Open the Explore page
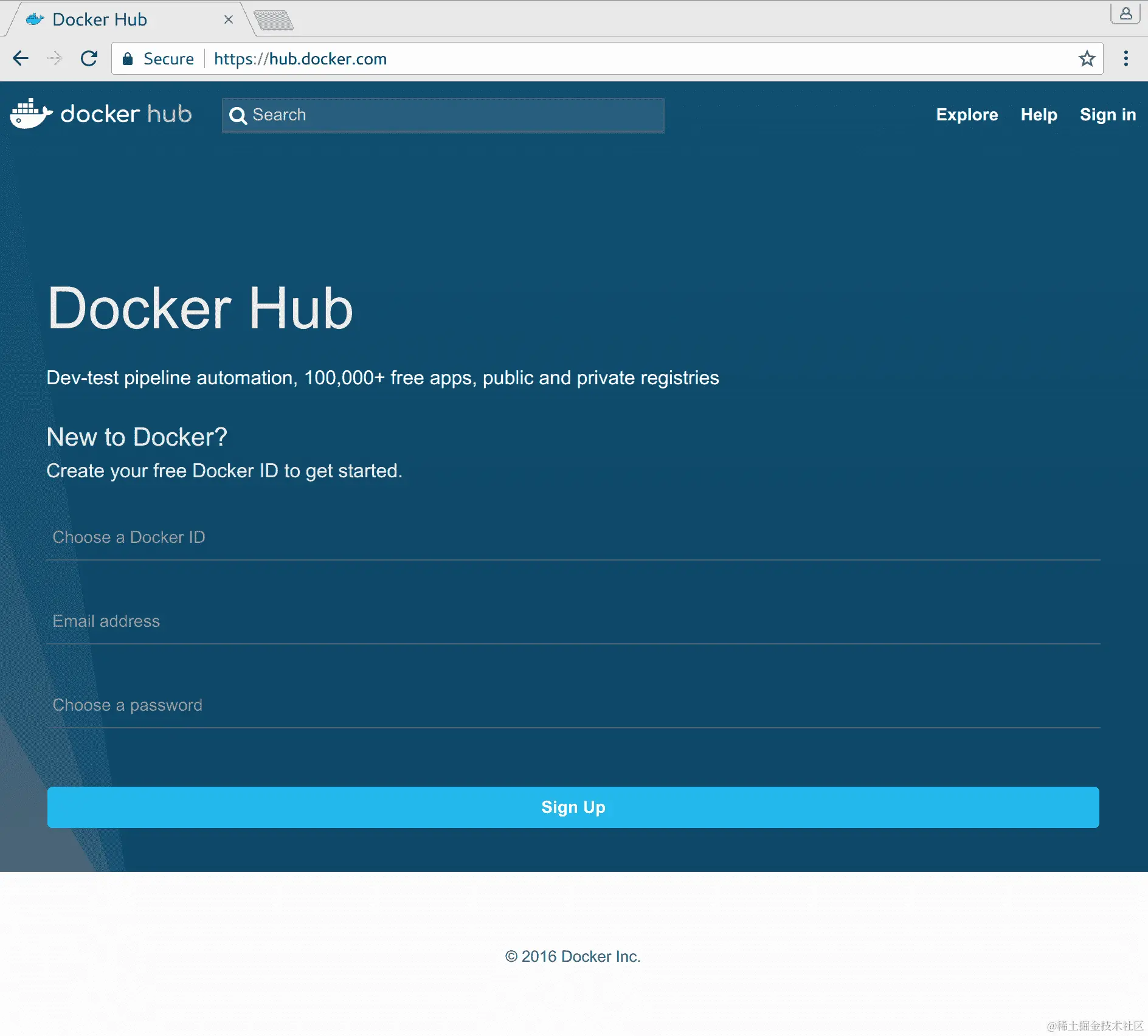This screenshot has width=1148, height=1036. point(967,115)
